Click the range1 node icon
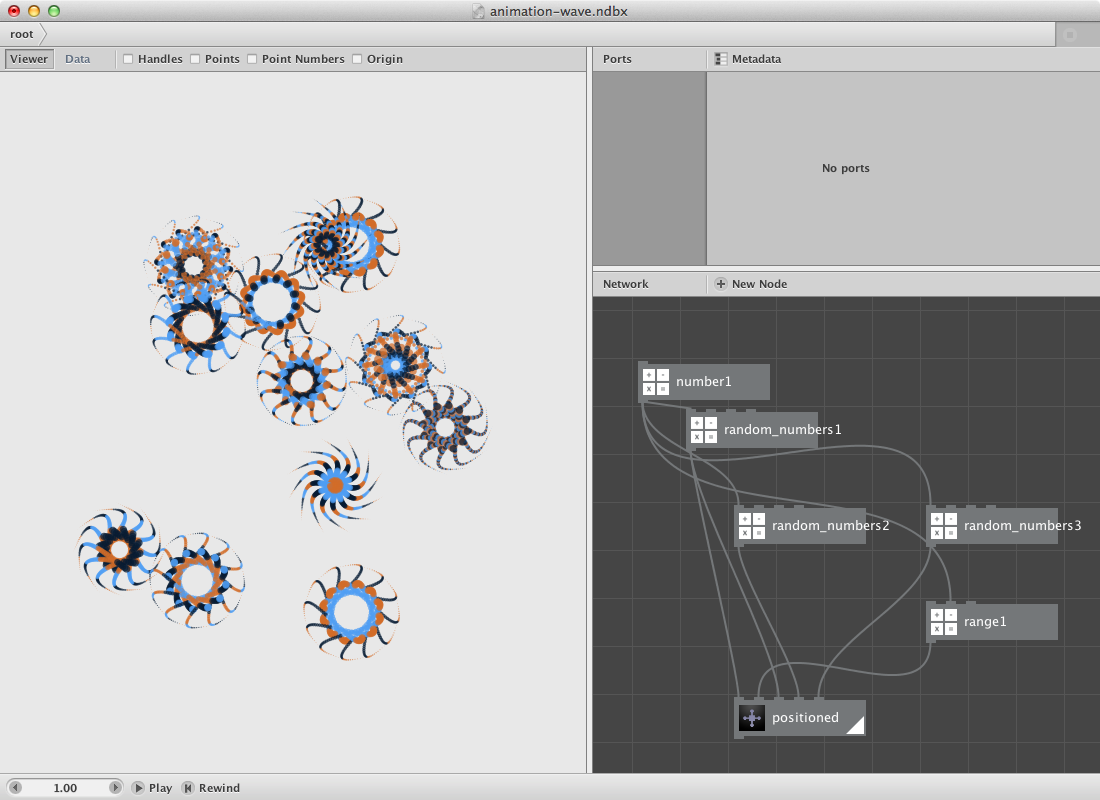 pos(944,622)
